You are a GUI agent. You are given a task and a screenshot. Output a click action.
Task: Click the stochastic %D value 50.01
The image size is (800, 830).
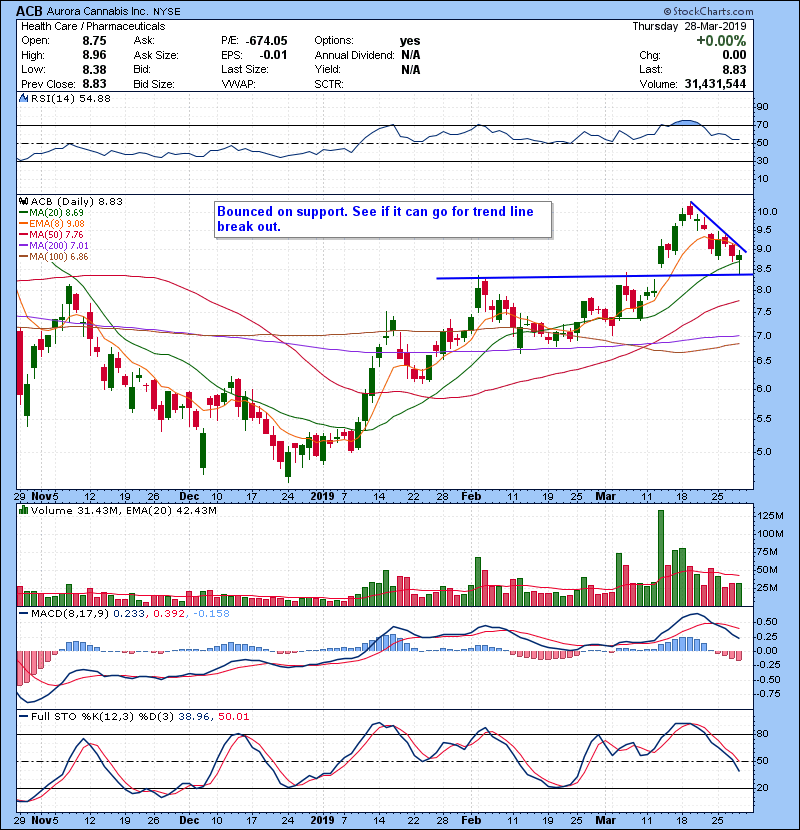[233, 716]
